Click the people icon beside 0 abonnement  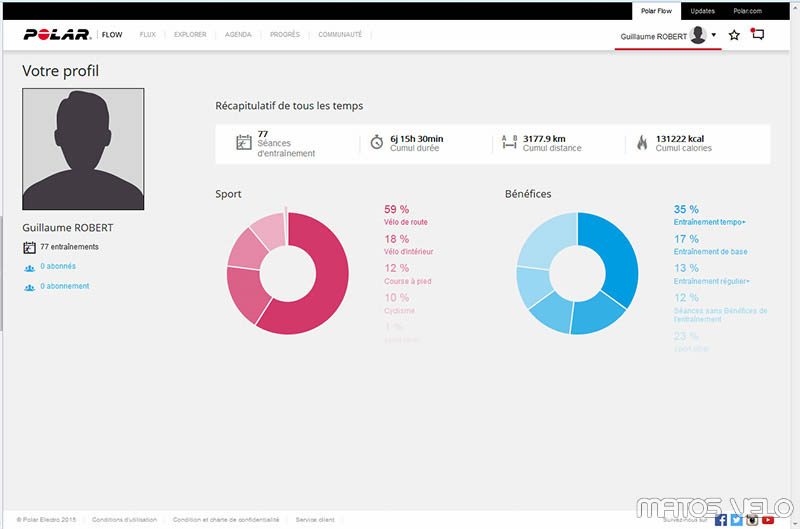(30, 288)
